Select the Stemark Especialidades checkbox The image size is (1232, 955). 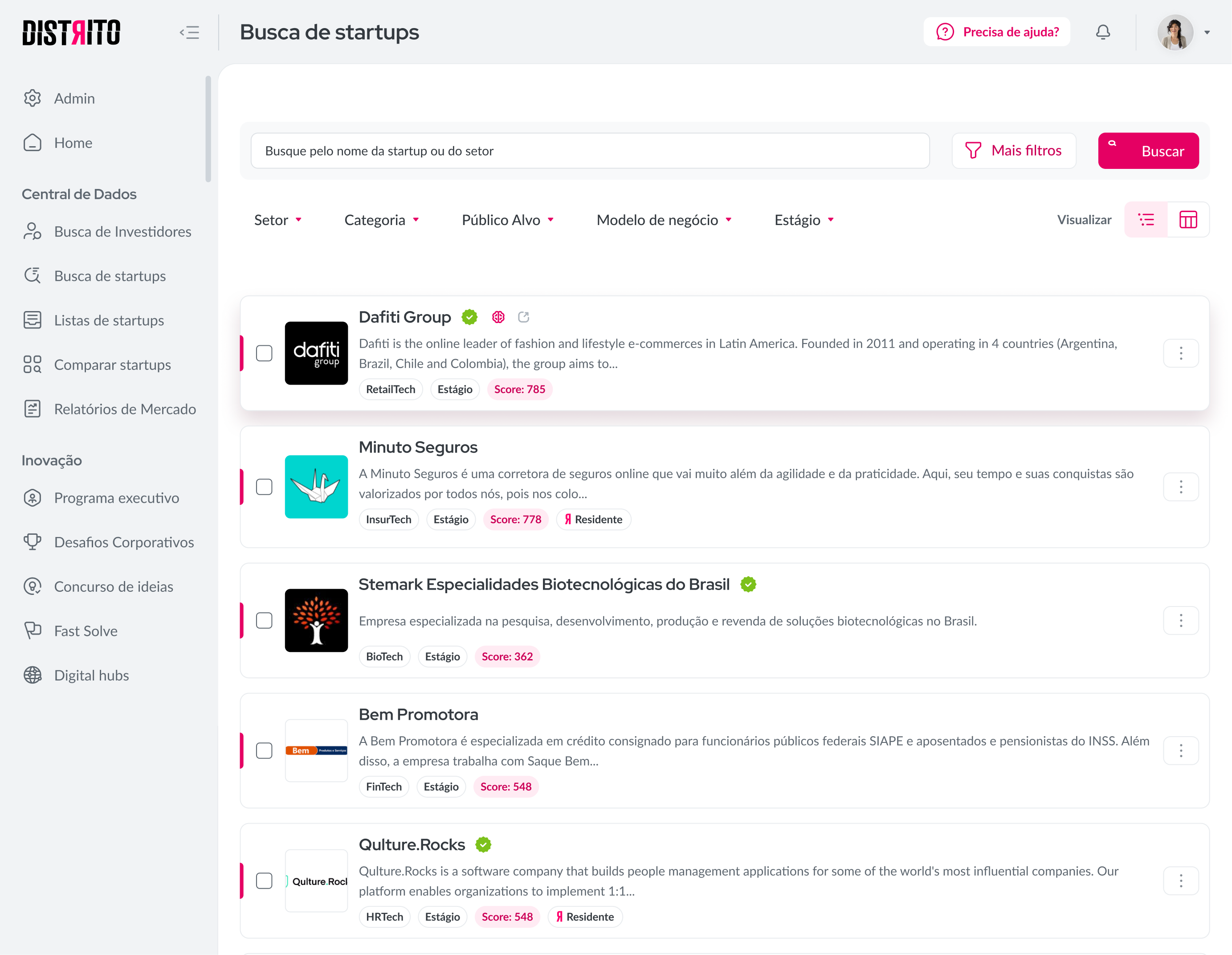[x=264, y=621]
